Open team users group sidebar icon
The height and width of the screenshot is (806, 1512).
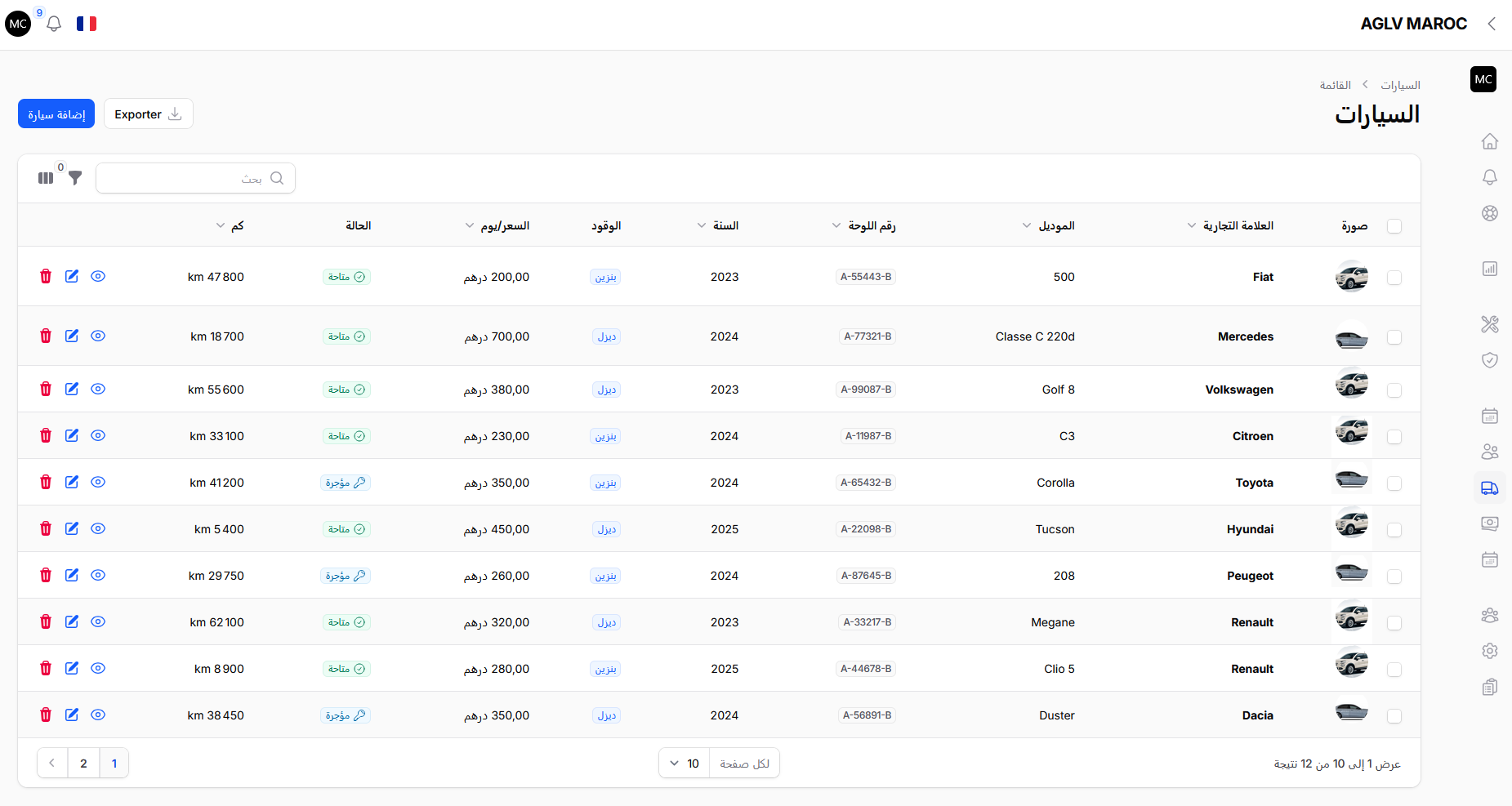[1490, 615]
